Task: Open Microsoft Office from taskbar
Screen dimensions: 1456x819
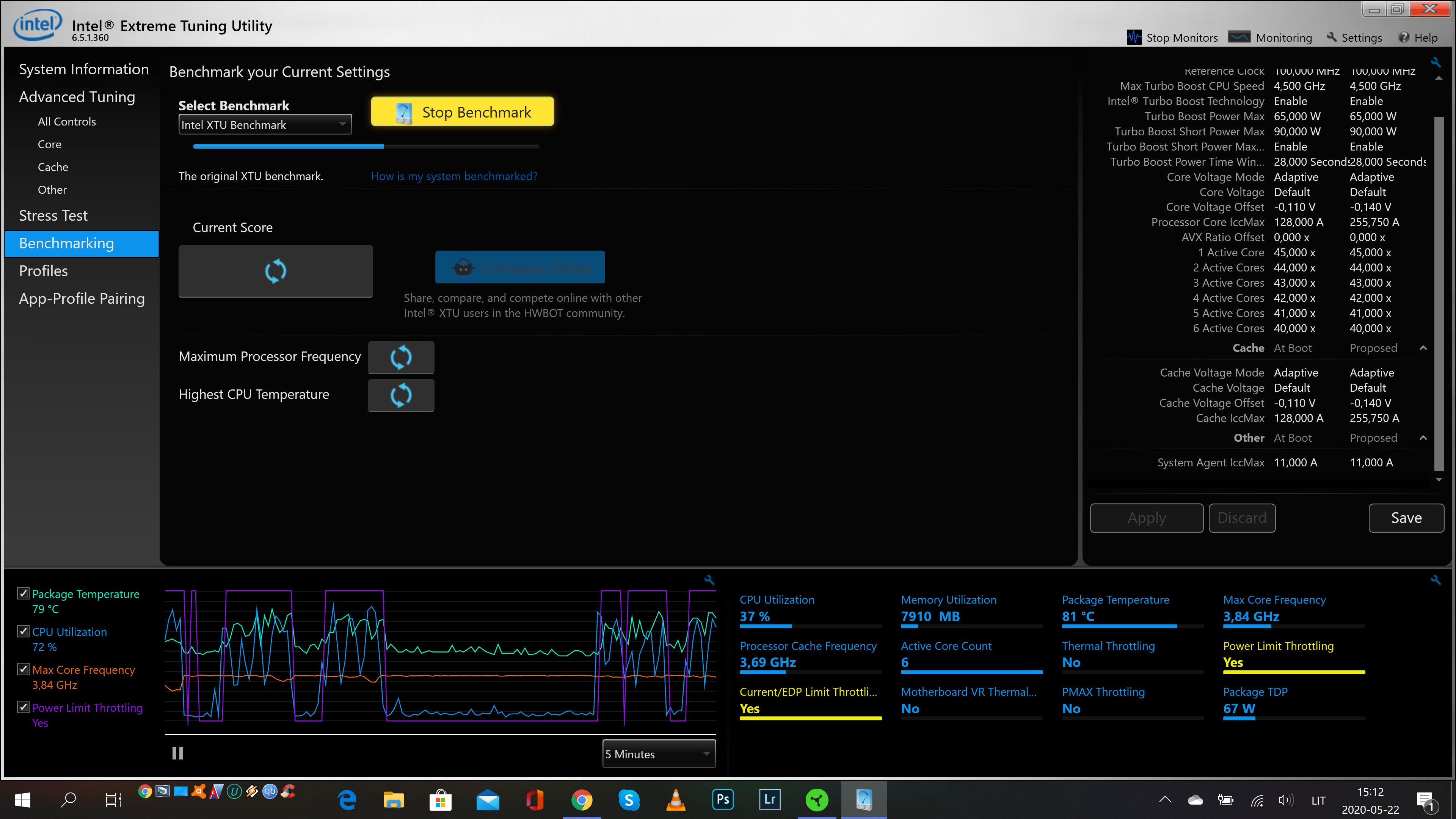Action: [534, 800]
